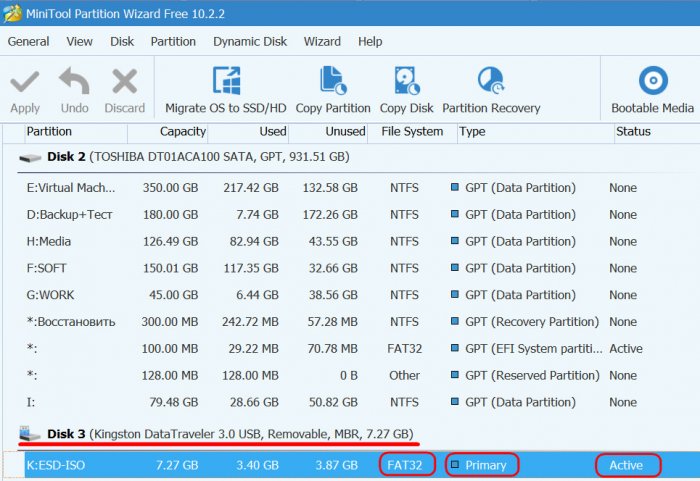Image resolution: width=700 pixels, height=481 pixels.
Task: Click GPT (Recovery Partition) type text
Action: 532,322
